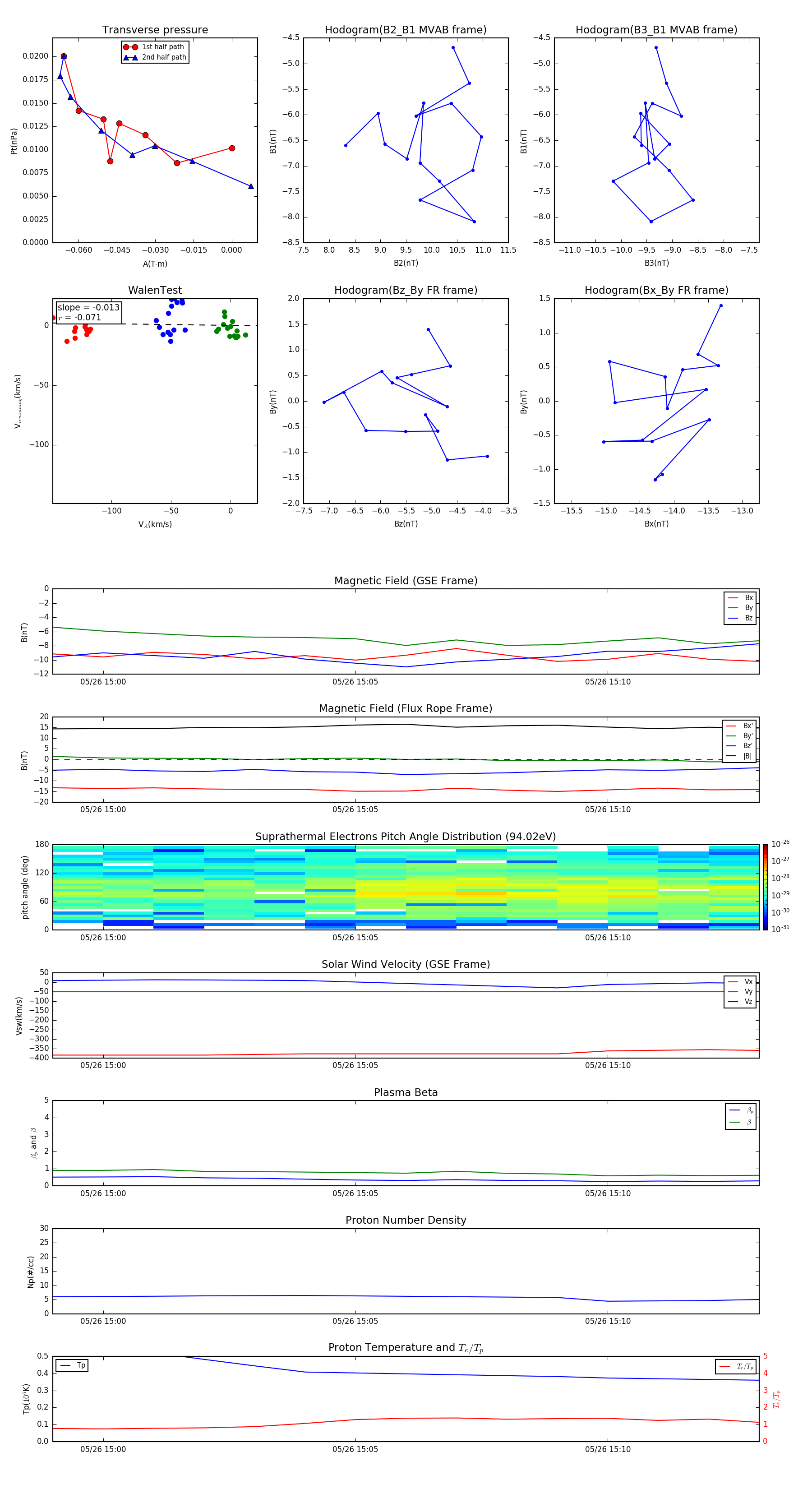Click the "Bx(nT)" x-axis label
812x1489 pixels.
point(656,524)
